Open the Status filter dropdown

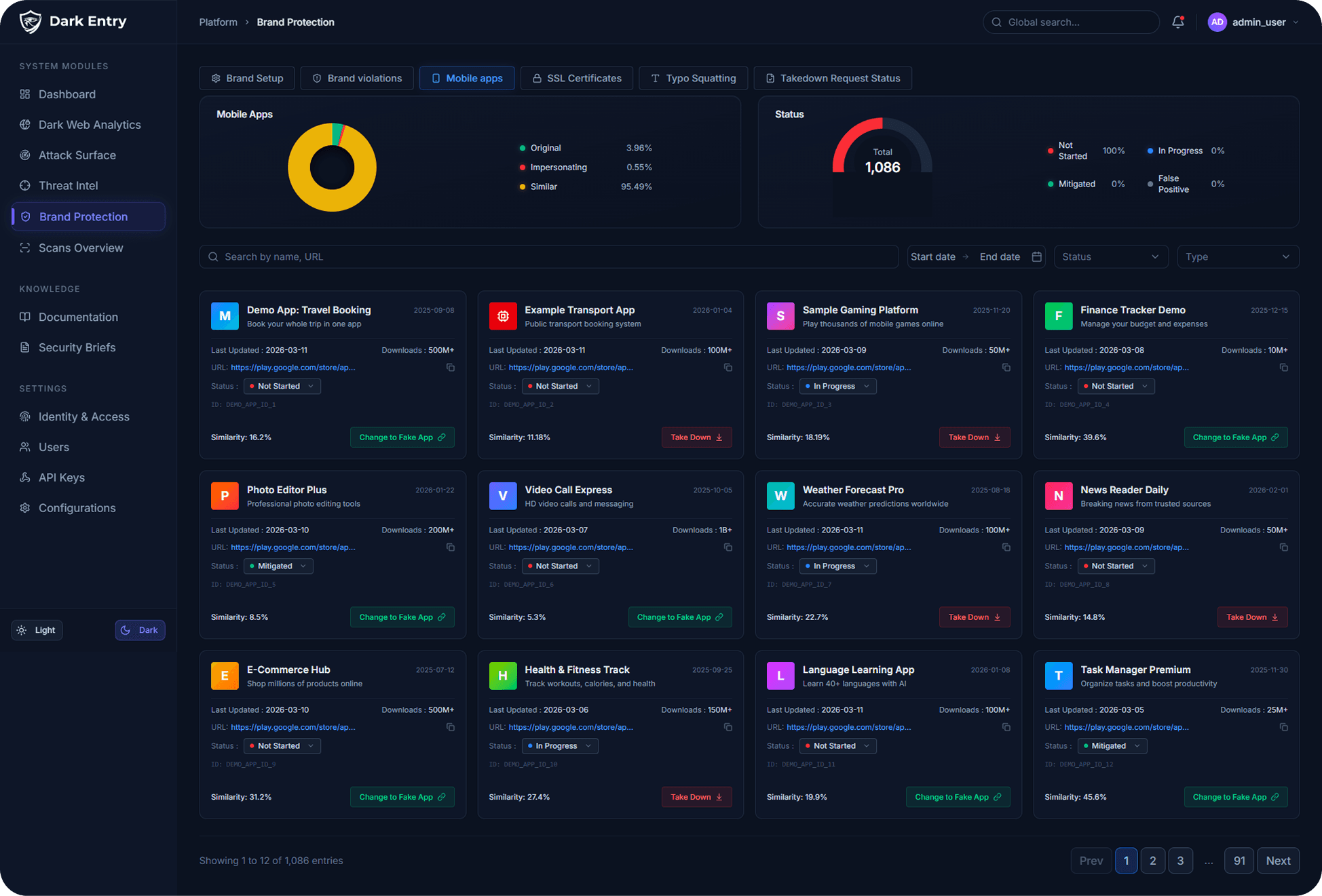[1111, 256]
